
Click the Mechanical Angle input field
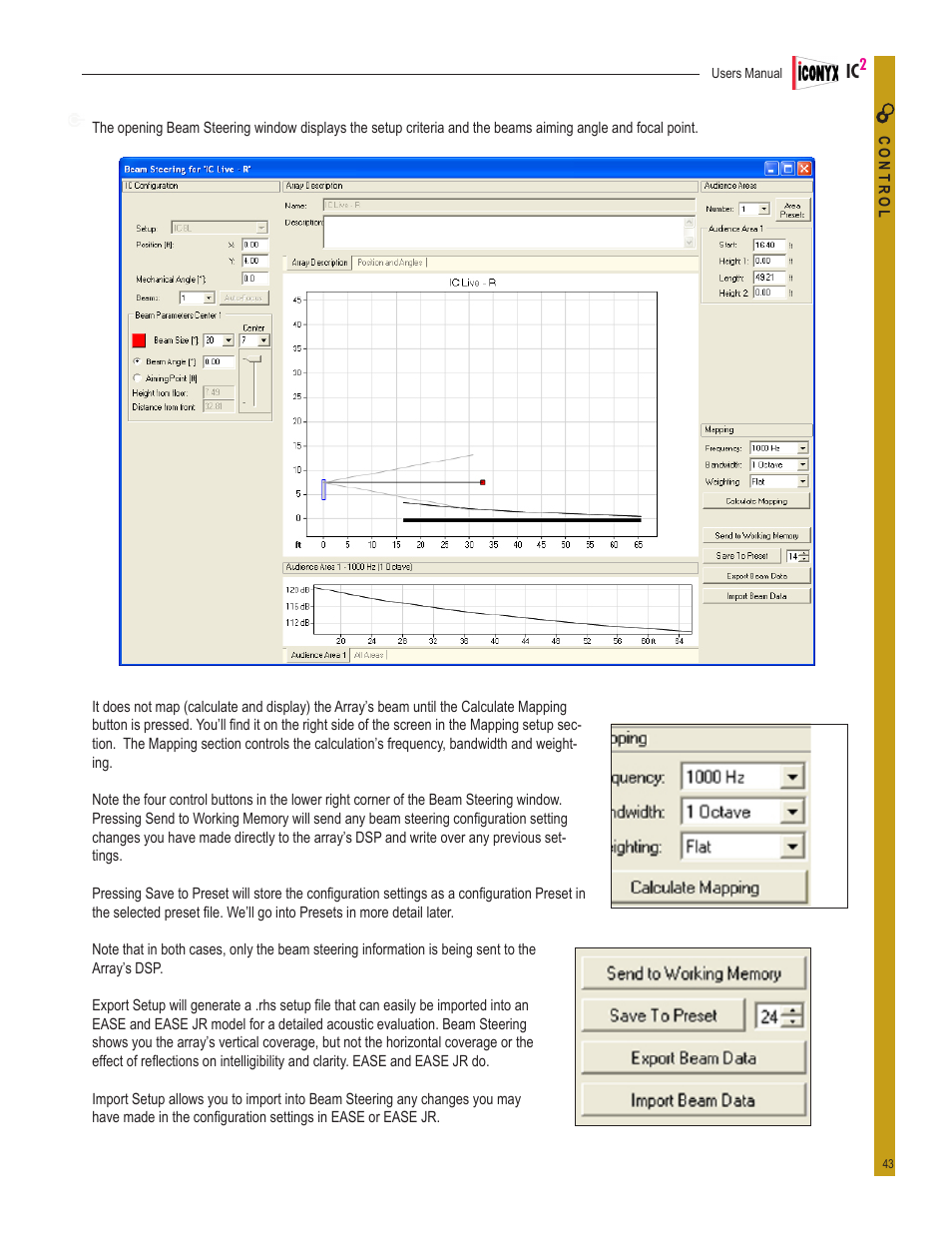255,279
